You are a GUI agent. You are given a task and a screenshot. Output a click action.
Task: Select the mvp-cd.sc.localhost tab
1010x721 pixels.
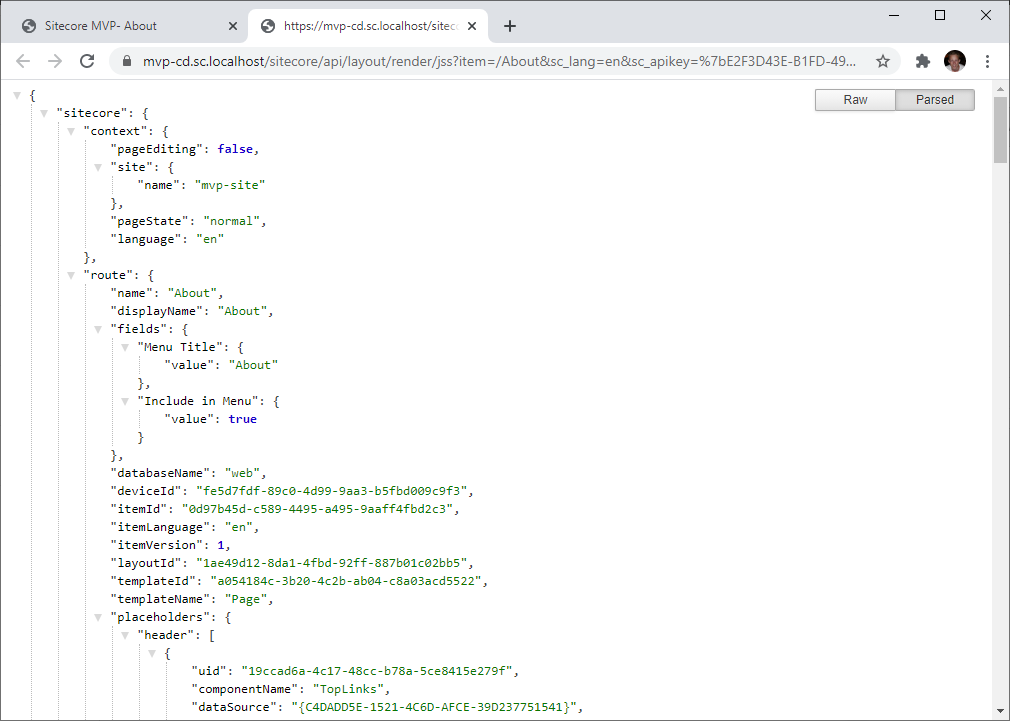370,26
